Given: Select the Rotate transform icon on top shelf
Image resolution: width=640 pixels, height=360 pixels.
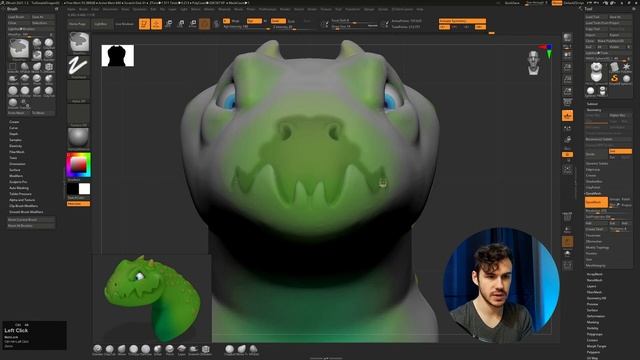Looking at the screenshot, I should (193, 24).
